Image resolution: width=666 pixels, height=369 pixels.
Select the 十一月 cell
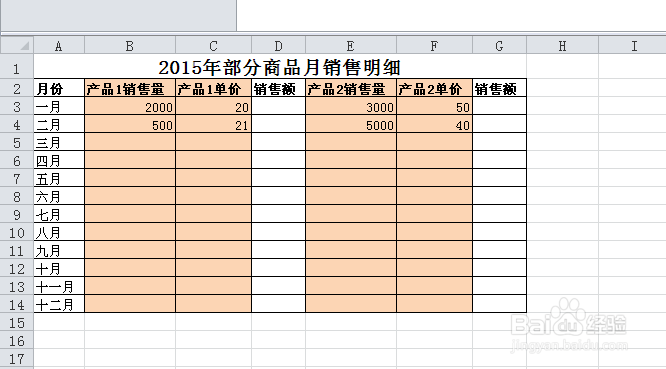59,286
